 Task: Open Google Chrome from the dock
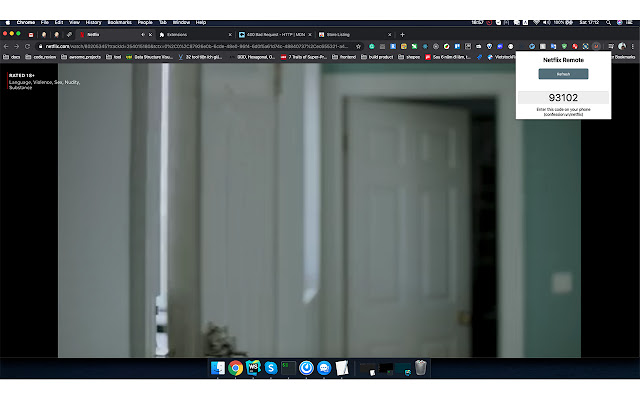click(x=236, y=368)
